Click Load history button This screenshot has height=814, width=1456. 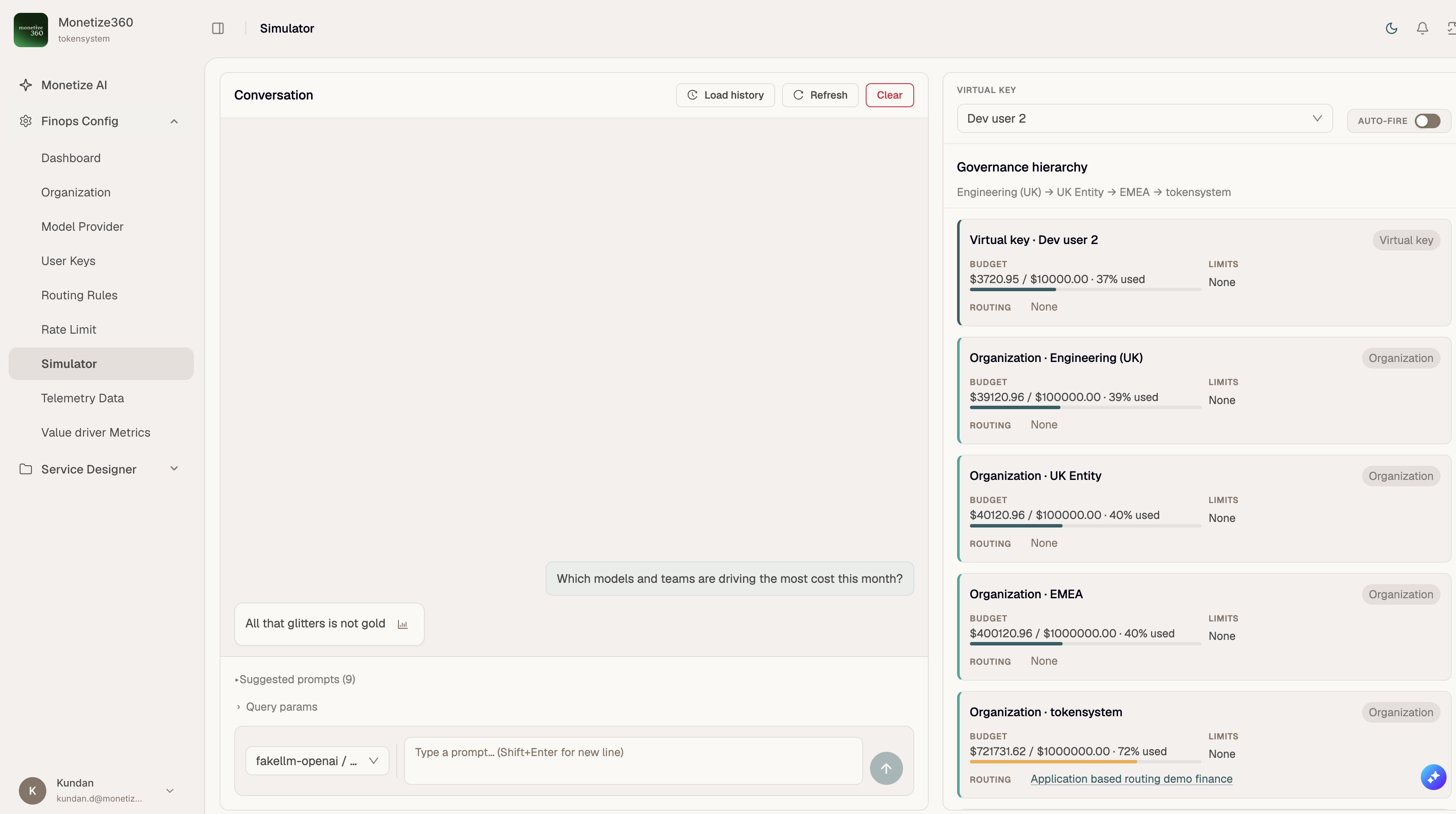point(725,95)
